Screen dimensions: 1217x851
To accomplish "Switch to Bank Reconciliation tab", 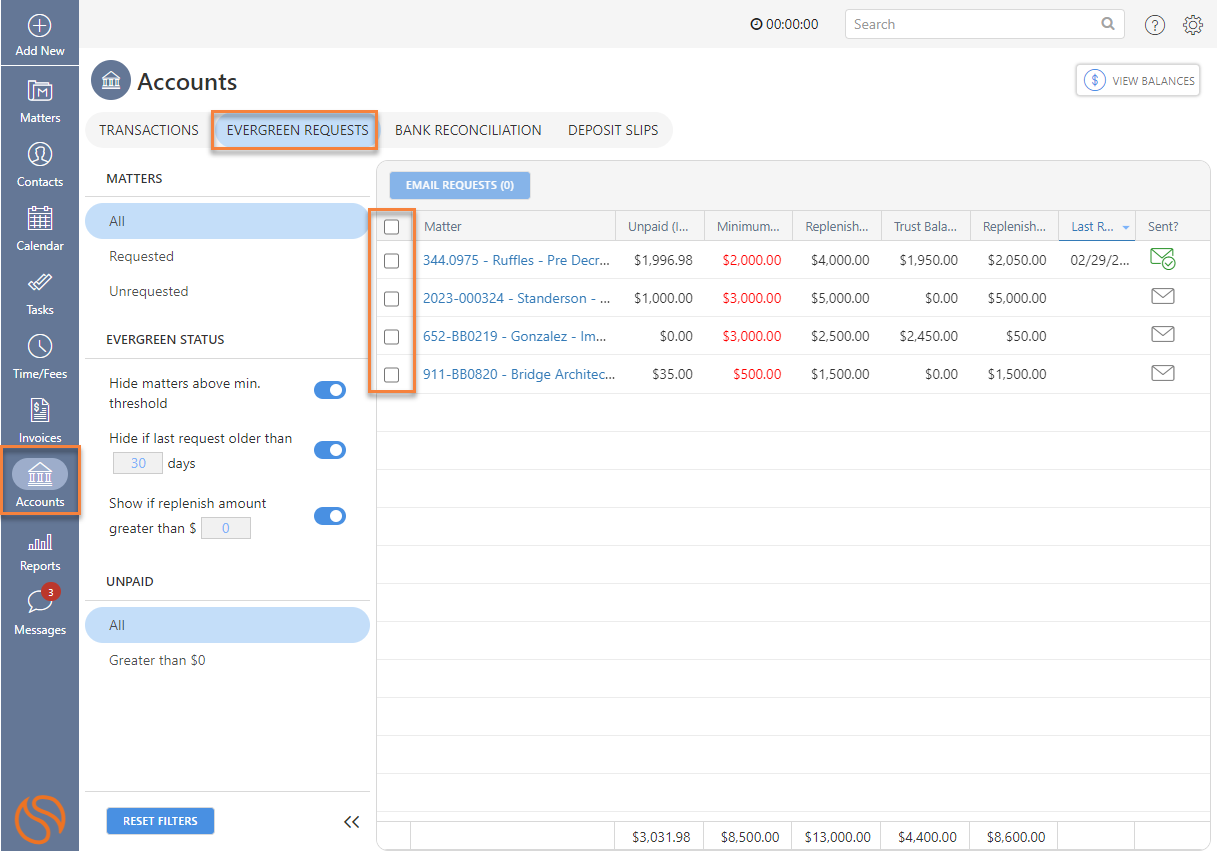I will click(x=468, y=130).
